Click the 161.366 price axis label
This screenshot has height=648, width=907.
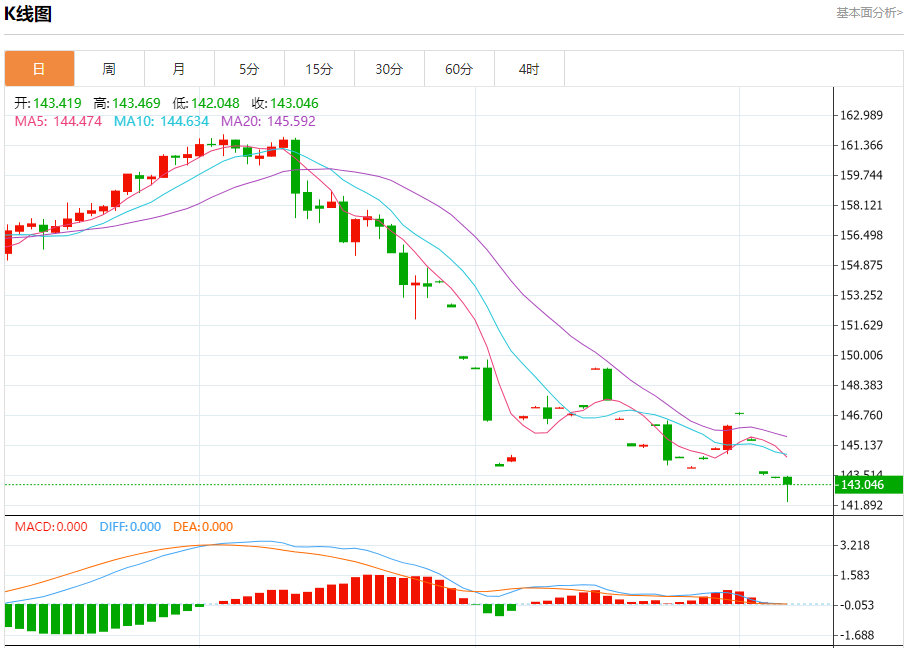point(861,145)
